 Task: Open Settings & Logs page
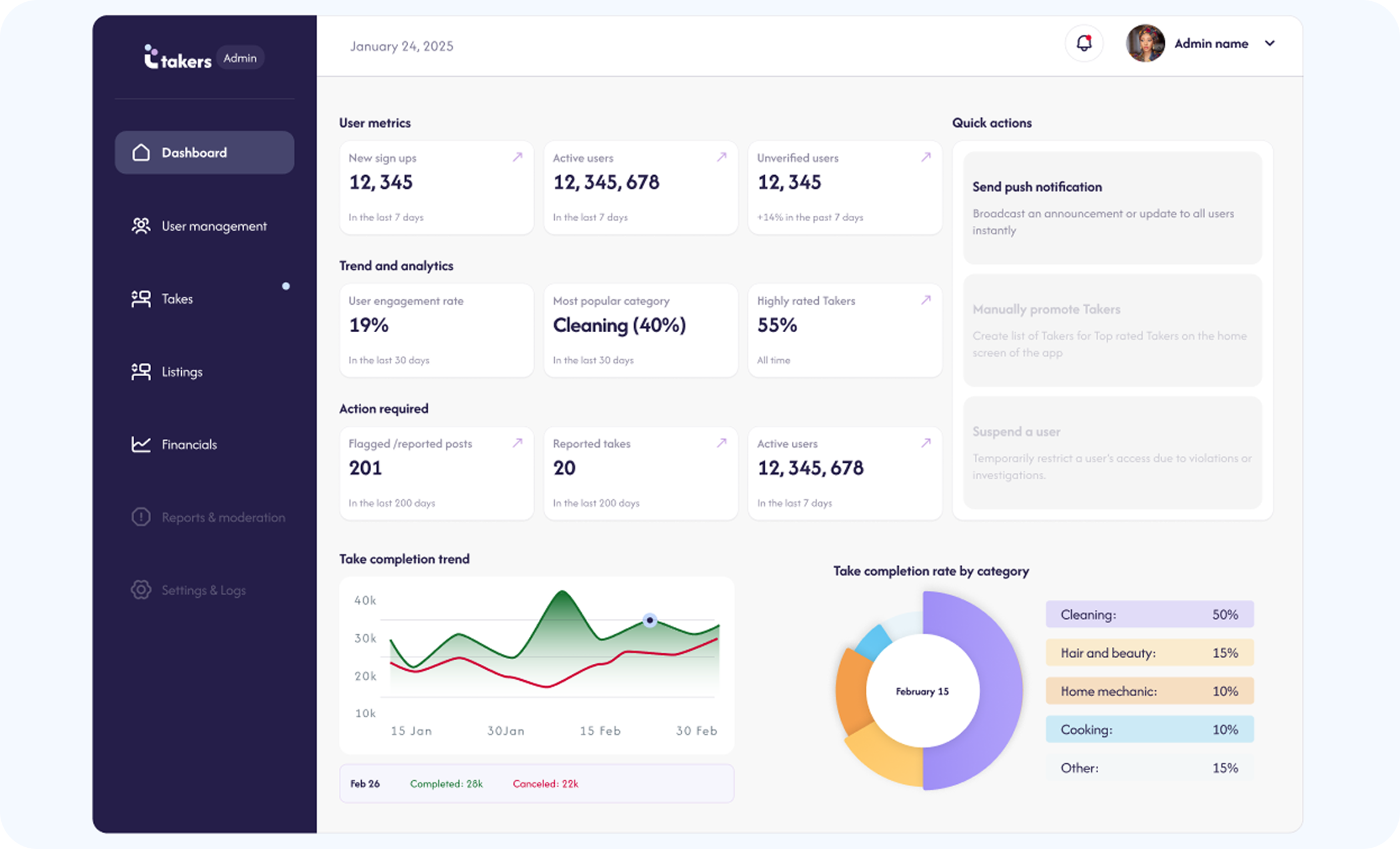(x=203, y=590)
